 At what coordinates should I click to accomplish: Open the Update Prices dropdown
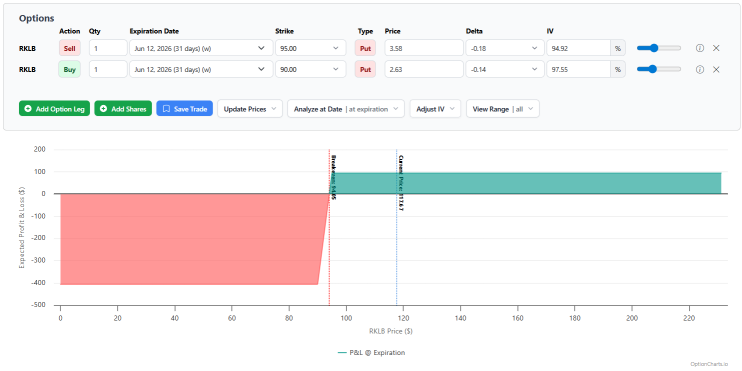250,108
